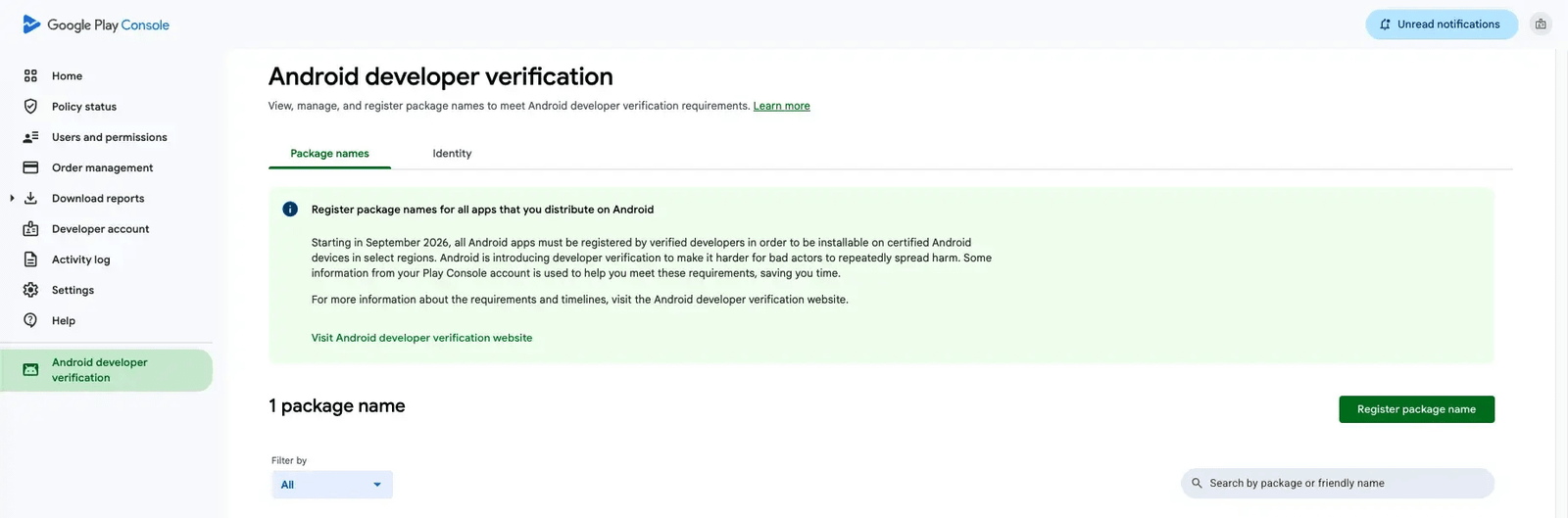
Task: Click the Policy status shield icon
Action: pos(30,106)
